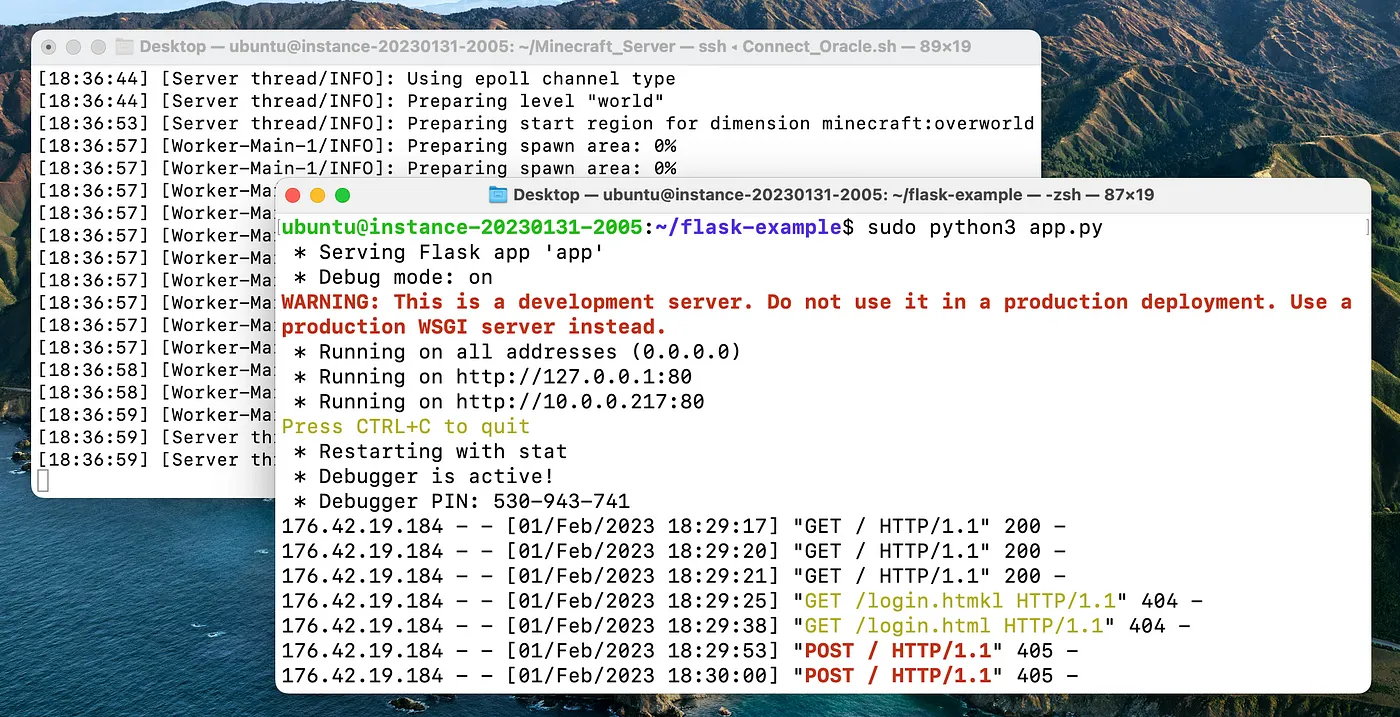Select the flask-example window title text
The height and width of the screenshot is (717, 1400).
(x=834, y=195)
